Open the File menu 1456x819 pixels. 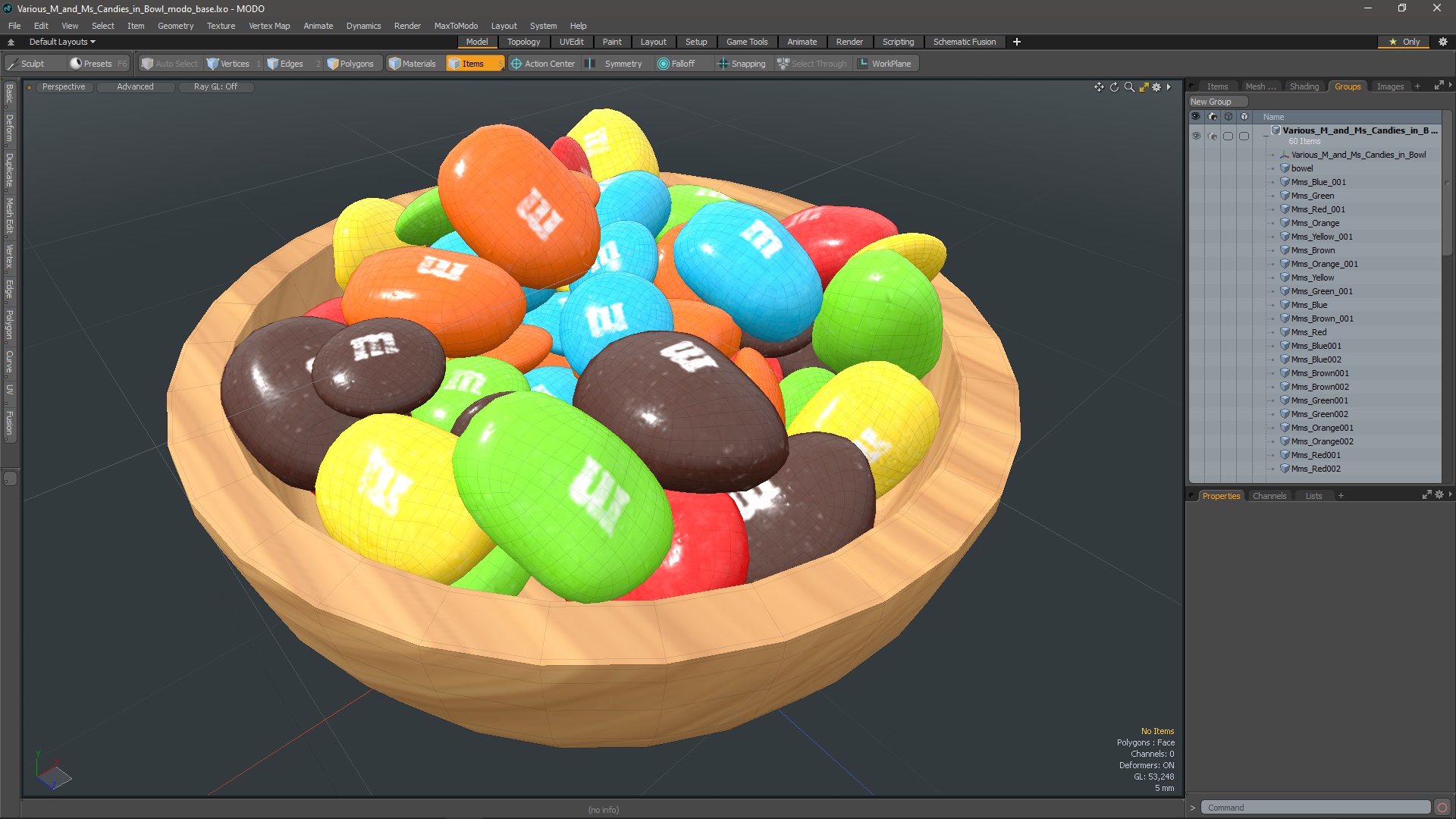click(14, 26)
